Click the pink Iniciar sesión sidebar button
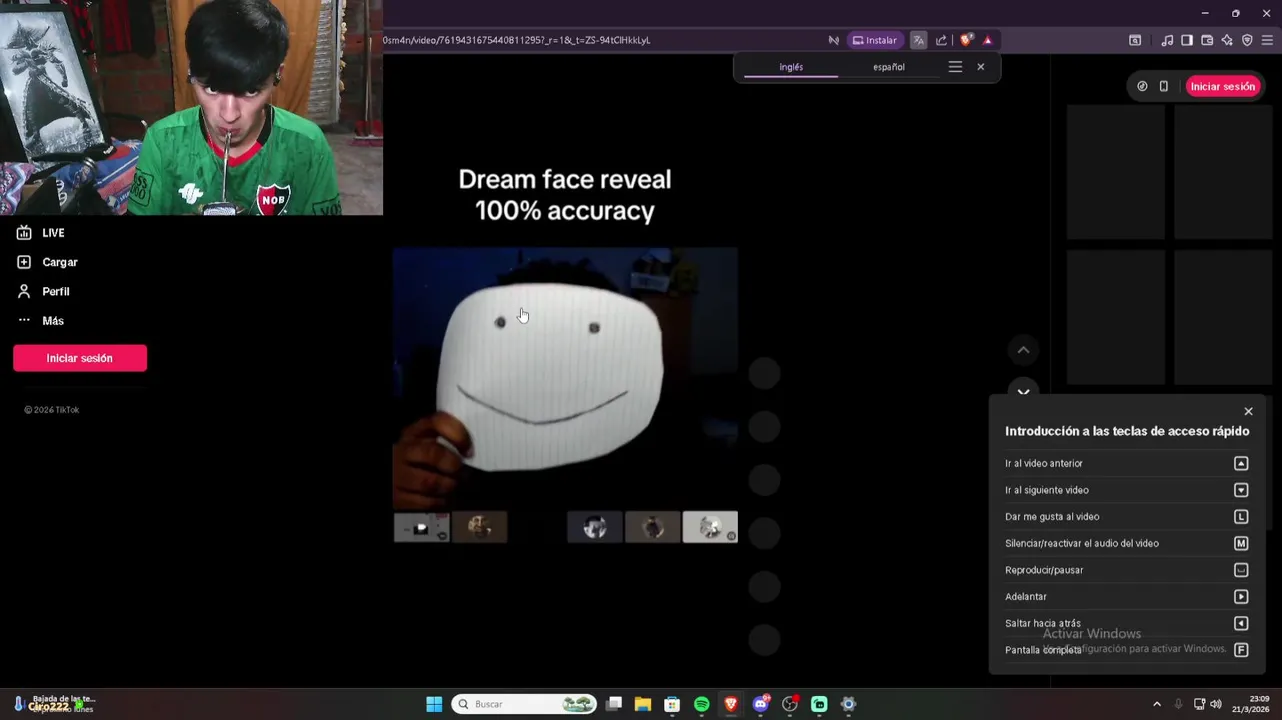The width and height of the screenshot is (1282, 720). [80, 358]
